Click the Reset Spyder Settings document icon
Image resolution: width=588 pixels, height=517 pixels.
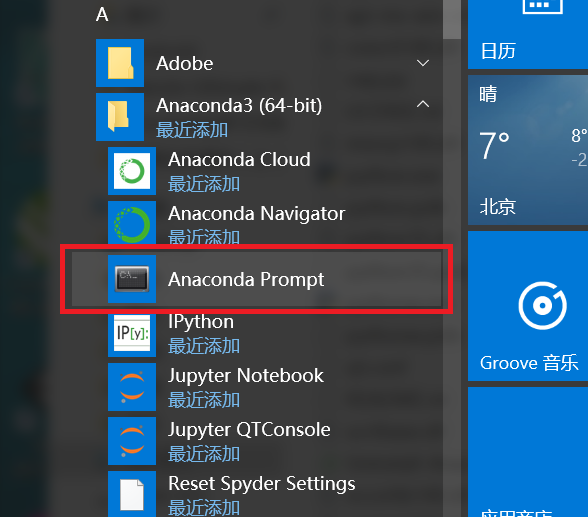click(132, 494)
